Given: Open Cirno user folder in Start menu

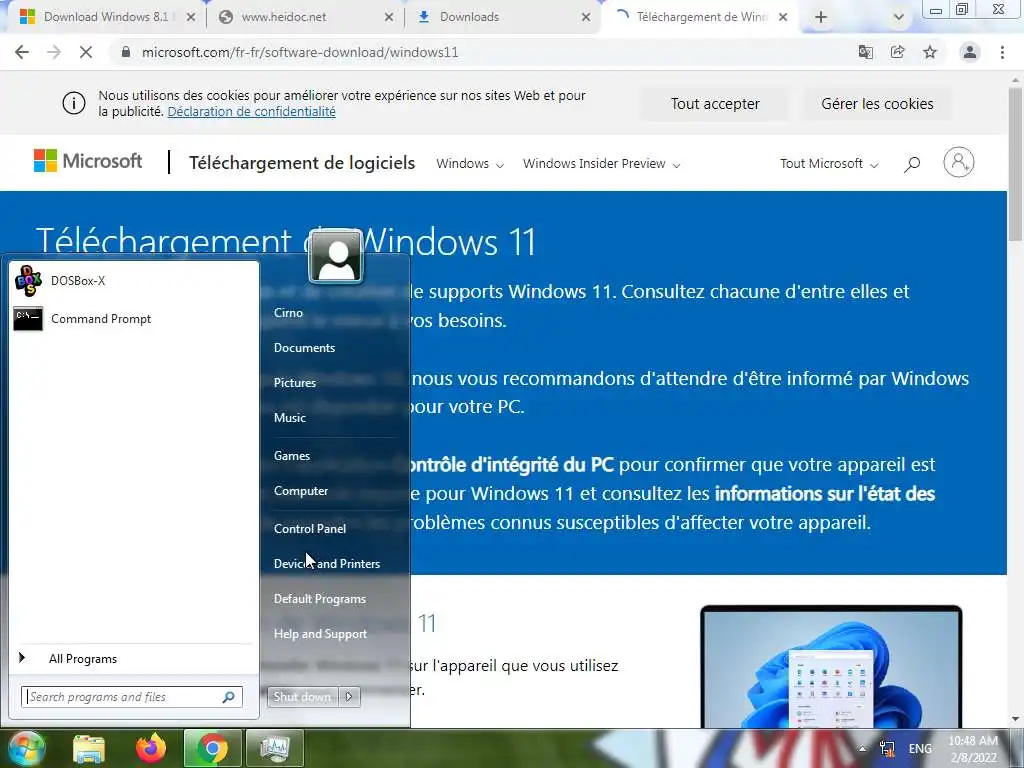Looking at the screenshot, I should [288, 313].
